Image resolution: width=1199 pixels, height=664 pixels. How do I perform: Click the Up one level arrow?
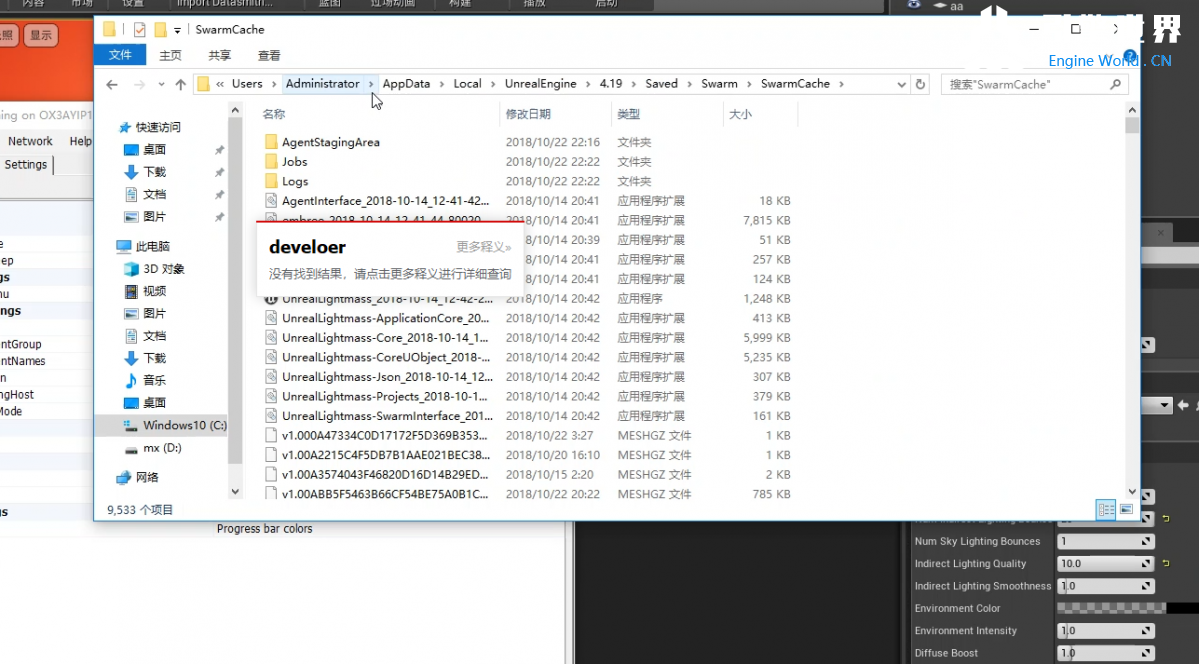pos(180,85)
